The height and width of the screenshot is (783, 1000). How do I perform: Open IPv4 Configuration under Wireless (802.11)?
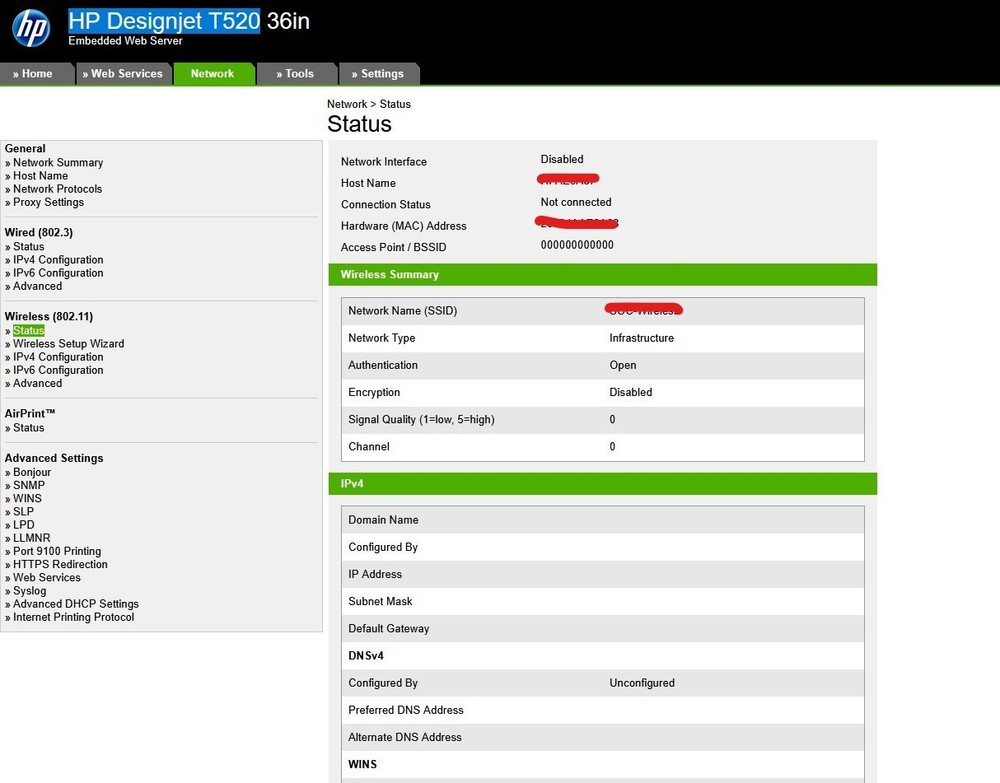[58, 357]
